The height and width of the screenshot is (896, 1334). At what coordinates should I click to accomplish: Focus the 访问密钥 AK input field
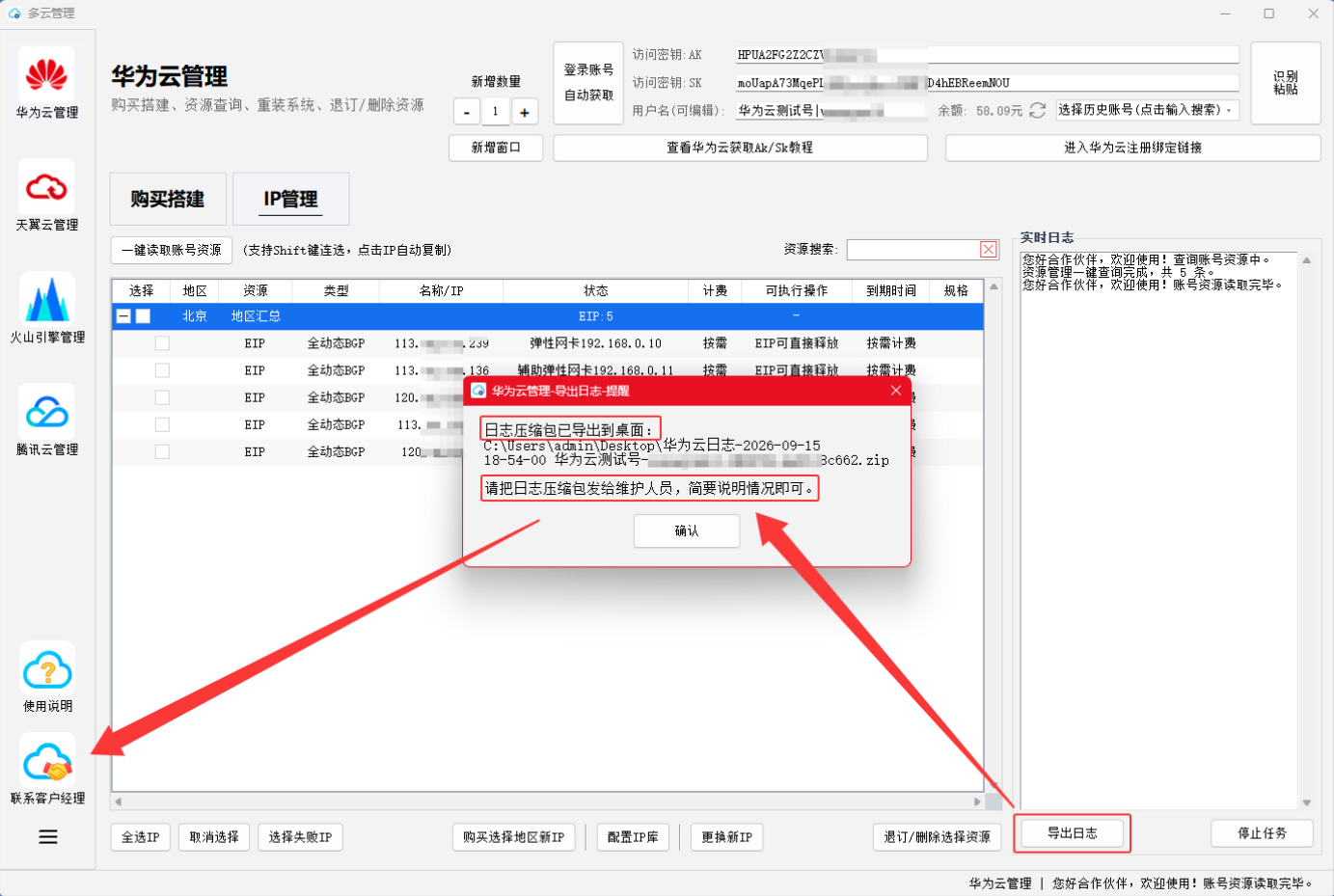coord(987,55)
